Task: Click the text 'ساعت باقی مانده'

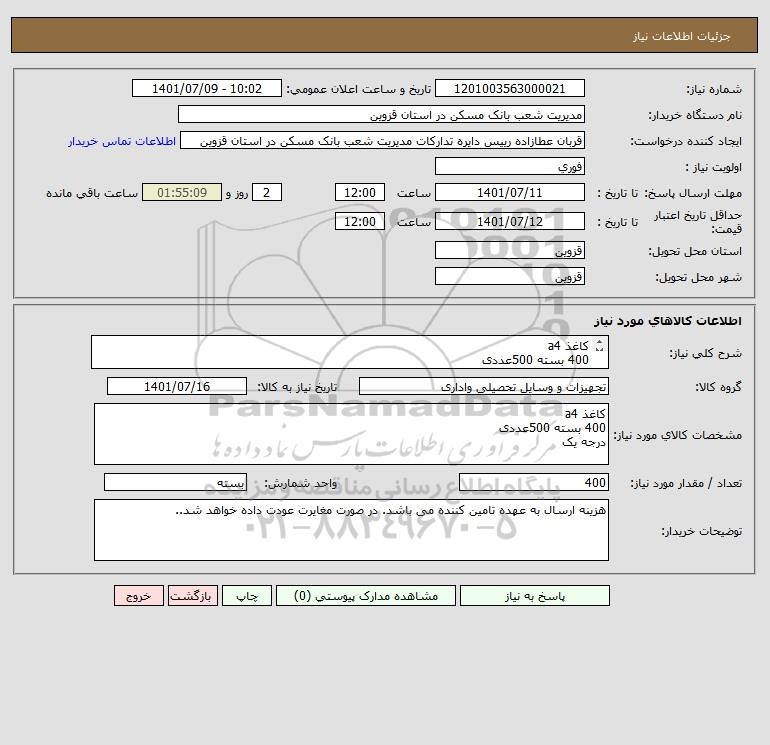Action: coord(92,193)
